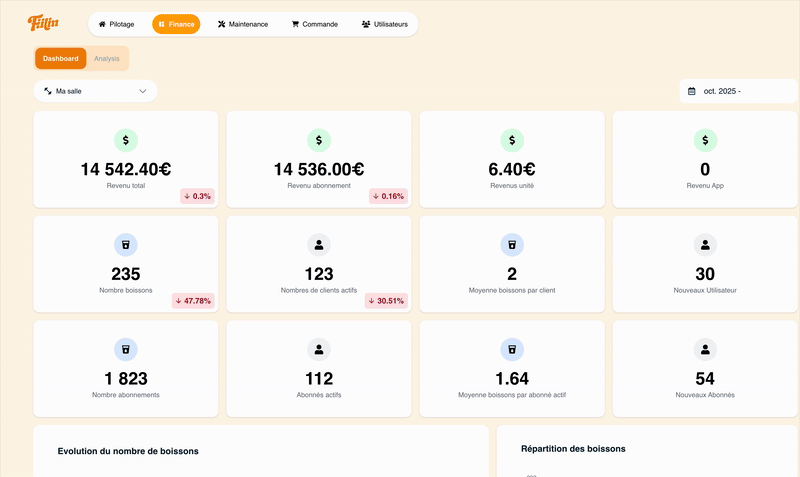Click the dollar icon above Revenu abonnement
800x477 pixels.
point(318,141)
